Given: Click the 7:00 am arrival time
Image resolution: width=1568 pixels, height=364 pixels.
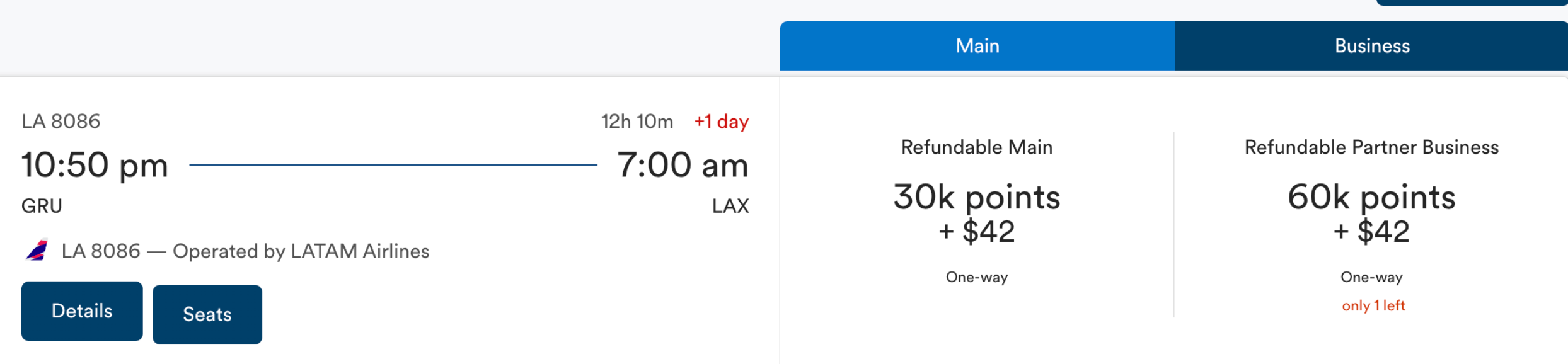Looking at the screenshot, I should (x=683, y=165).
